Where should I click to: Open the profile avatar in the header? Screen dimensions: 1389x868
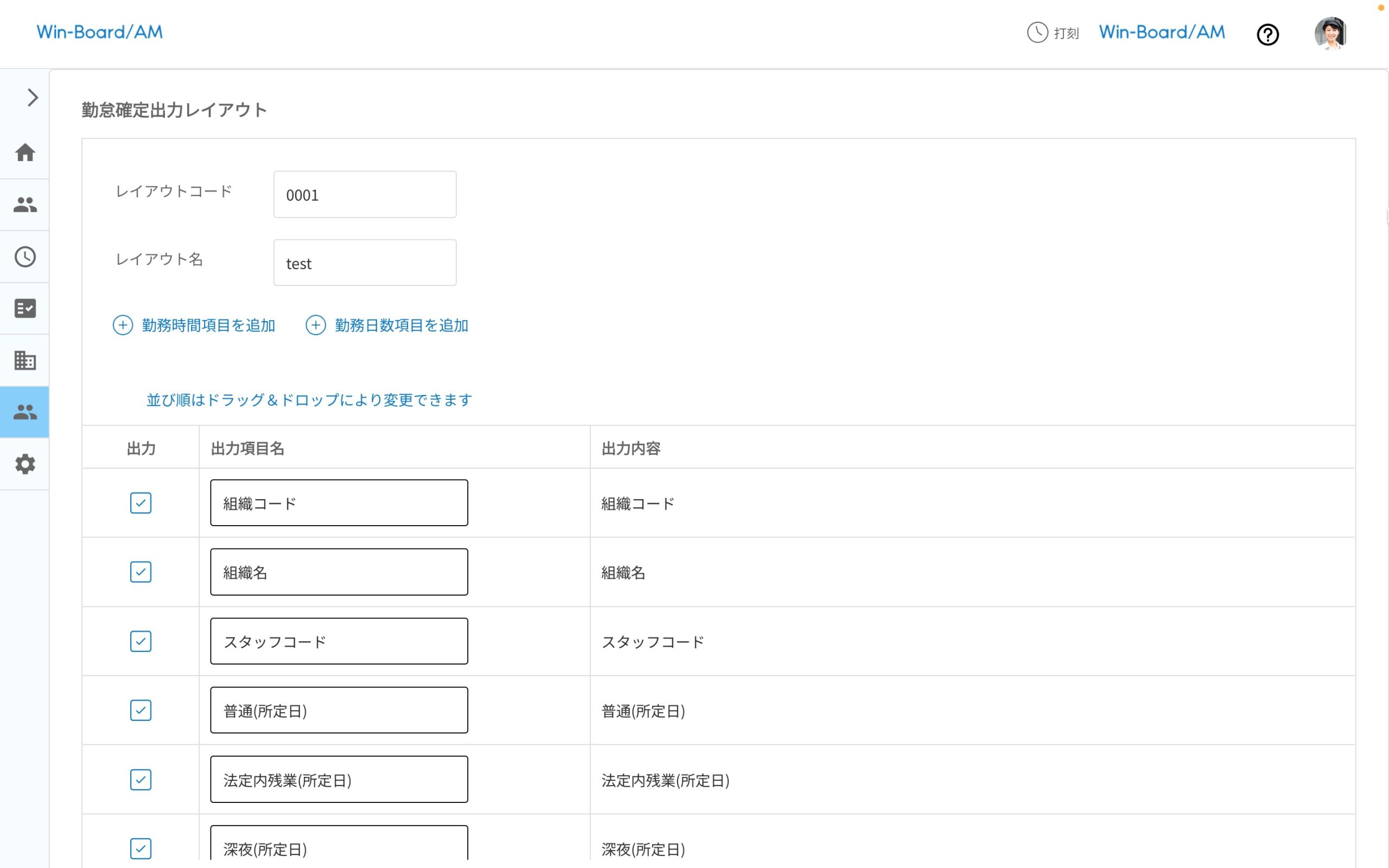(x=1330, y=33)
